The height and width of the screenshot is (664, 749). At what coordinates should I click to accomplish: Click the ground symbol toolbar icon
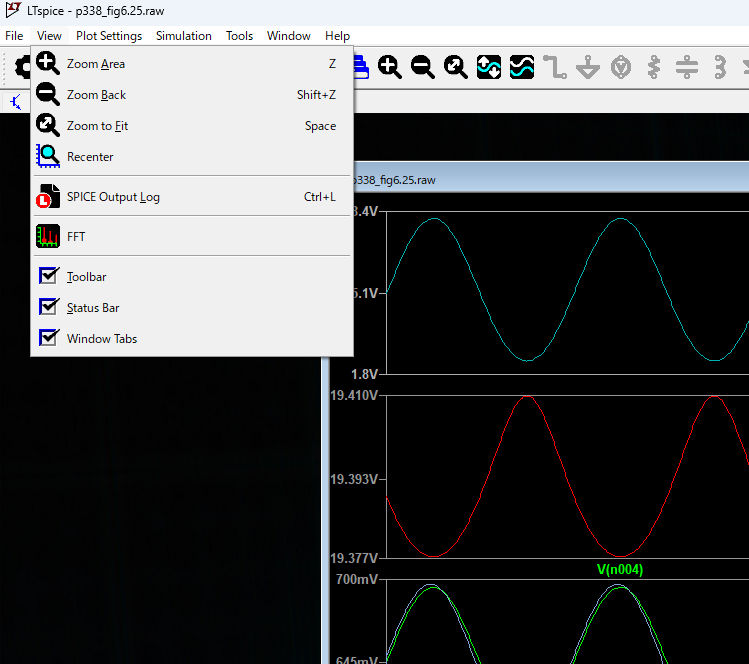point(588,67)
